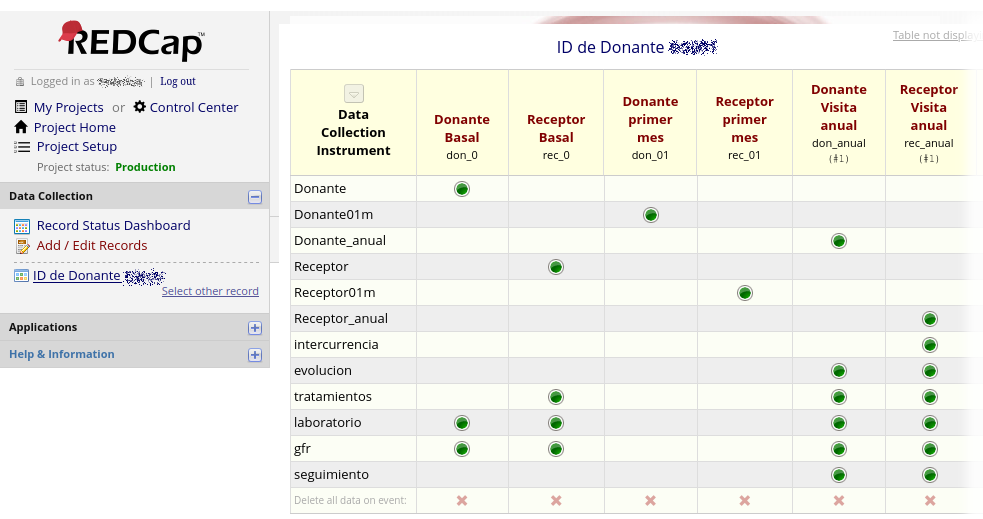This screenshot has width=983, height=519.
Task: Delete all data on the Donante Basal event
Action: [x=462, y=500]
